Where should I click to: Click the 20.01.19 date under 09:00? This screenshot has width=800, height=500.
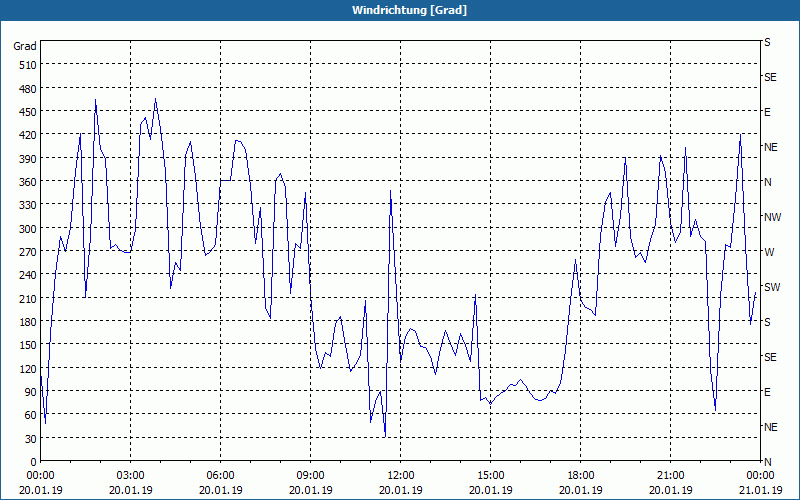(x=310, y=490)
